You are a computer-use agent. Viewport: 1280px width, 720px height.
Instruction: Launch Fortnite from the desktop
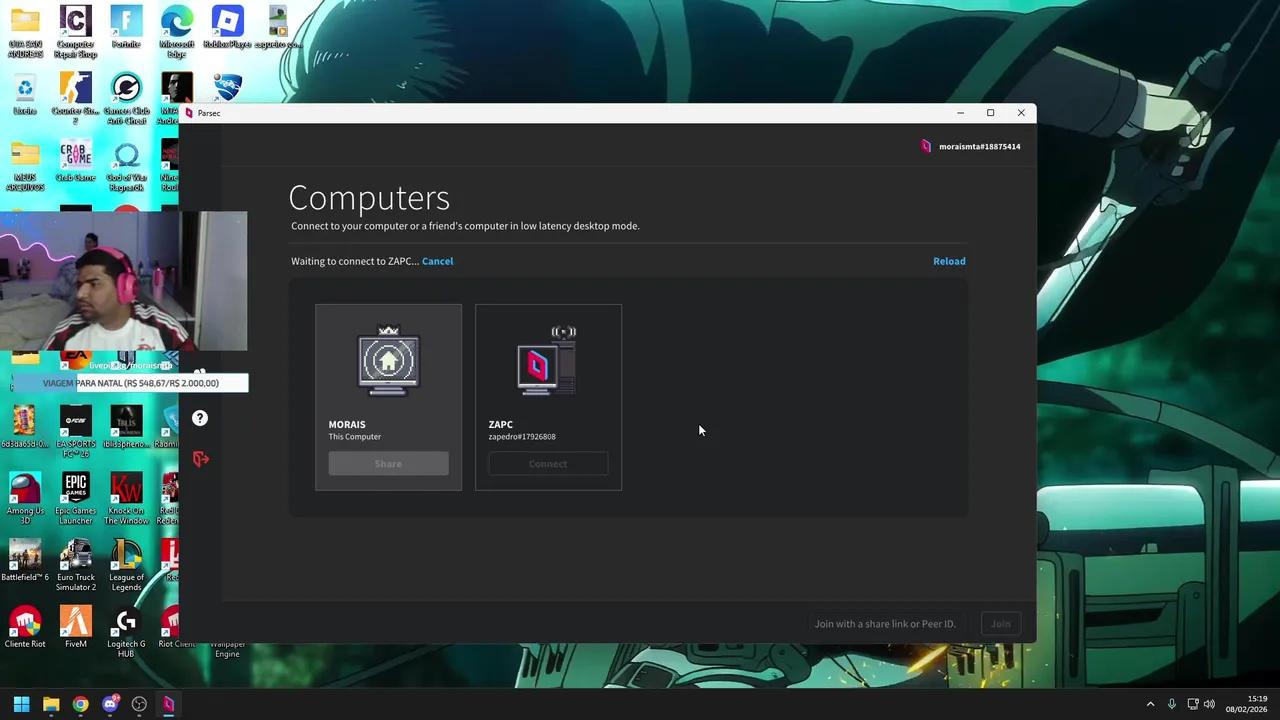[126, 28]
